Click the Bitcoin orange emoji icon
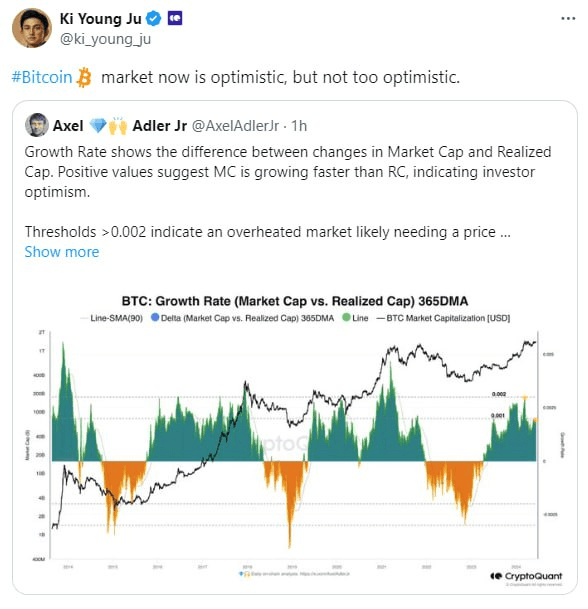Image resolution: width=588 pixels, height=609 pixels. pos(84,77)
